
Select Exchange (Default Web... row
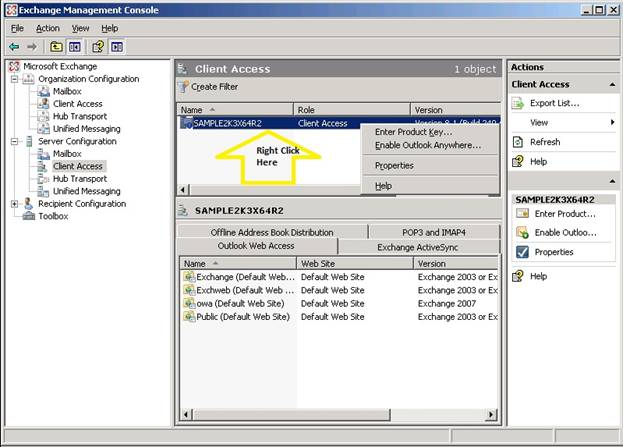(x=340, y=277)
